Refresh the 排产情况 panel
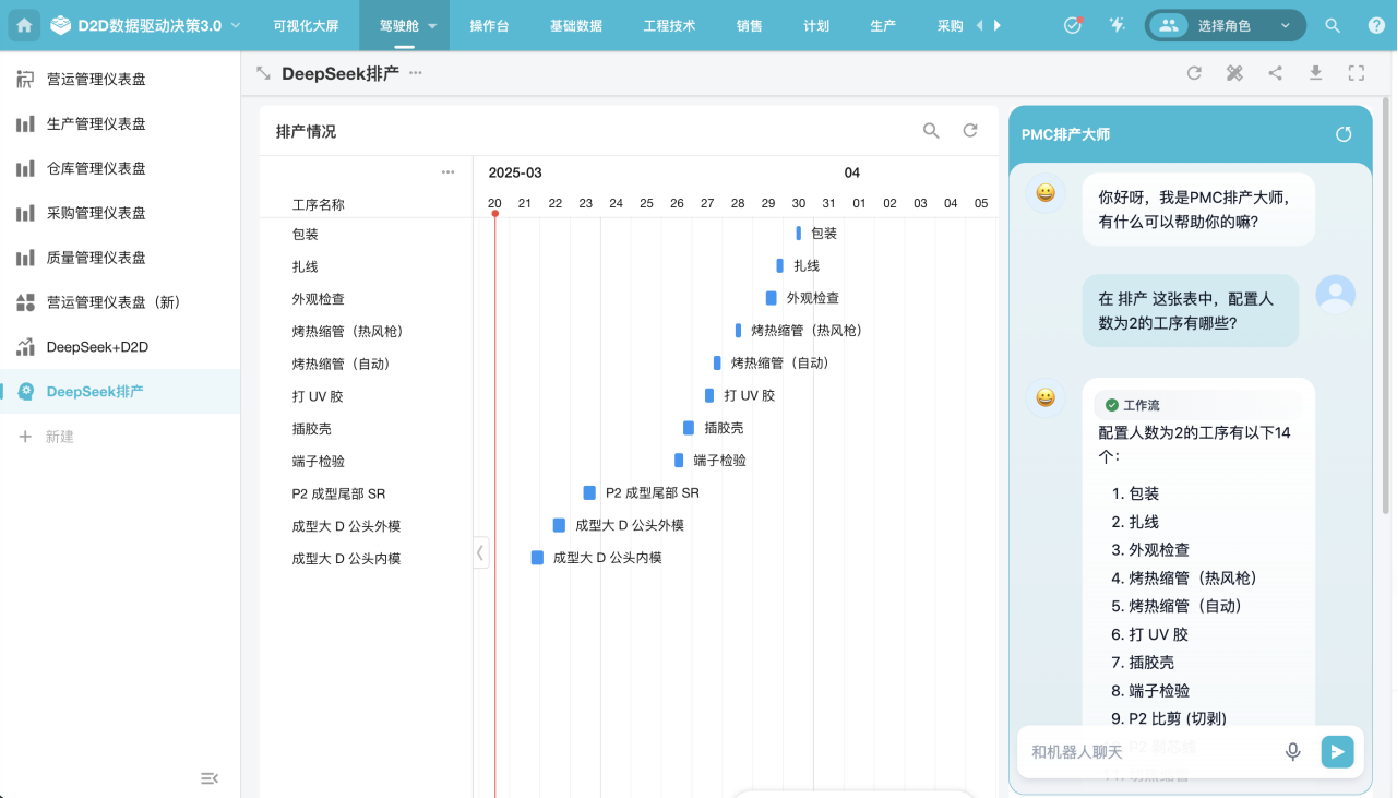 (970, 131)
